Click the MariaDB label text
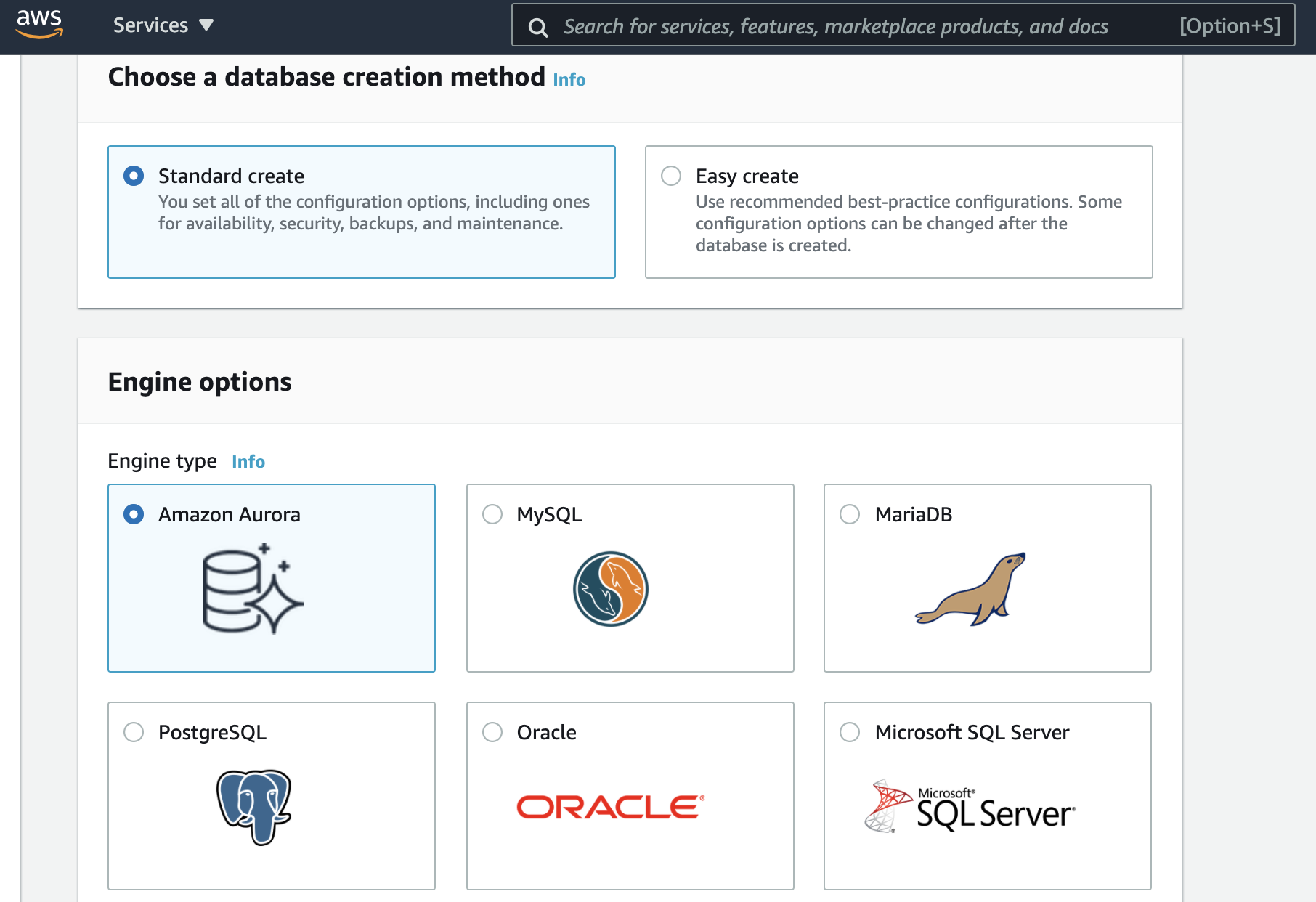This screenshot has height=902, width=1316. coord(914,515)
